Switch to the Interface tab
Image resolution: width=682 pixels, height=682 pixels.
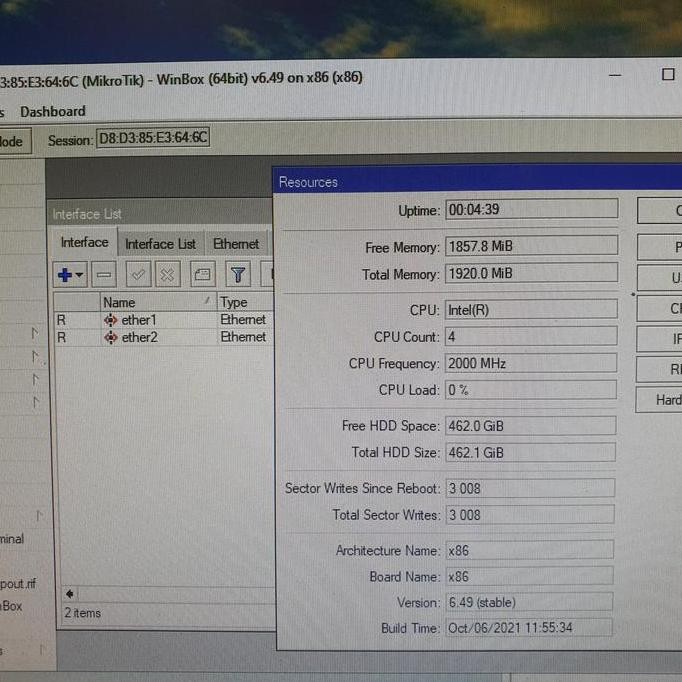84,242
